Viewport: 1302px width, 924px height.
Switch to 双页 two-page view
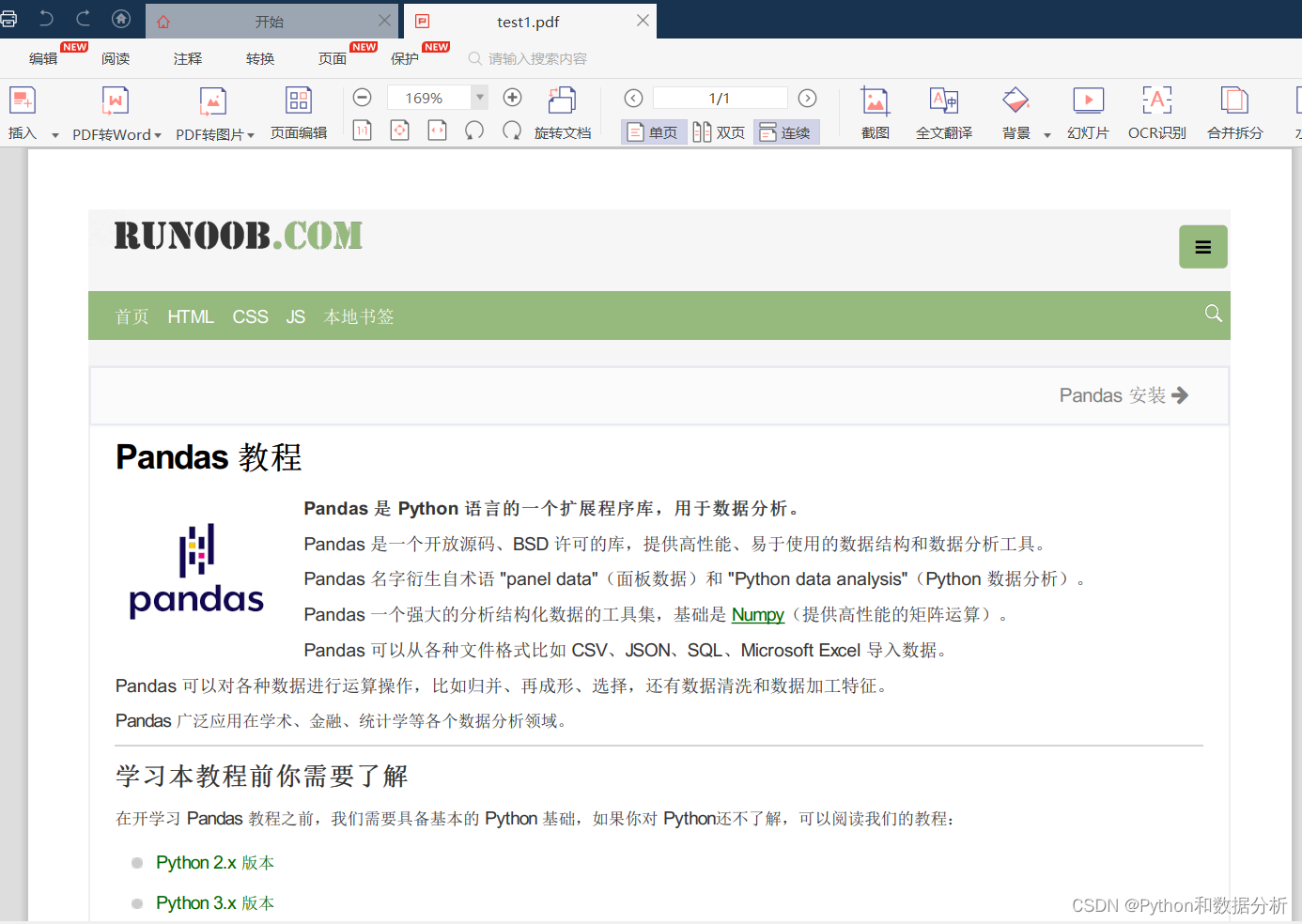point(720,132)
